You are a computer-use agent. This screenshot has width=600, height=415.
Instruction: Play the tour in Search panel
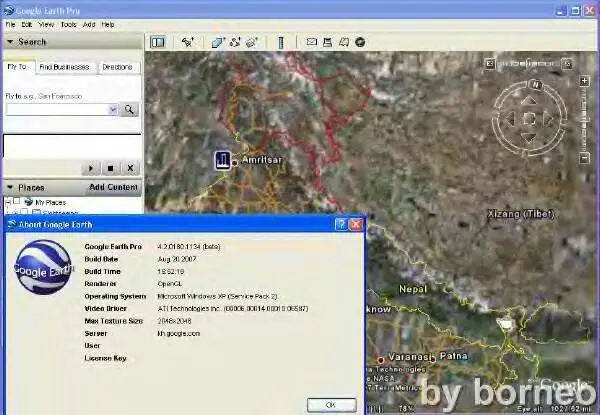(91, 168)
